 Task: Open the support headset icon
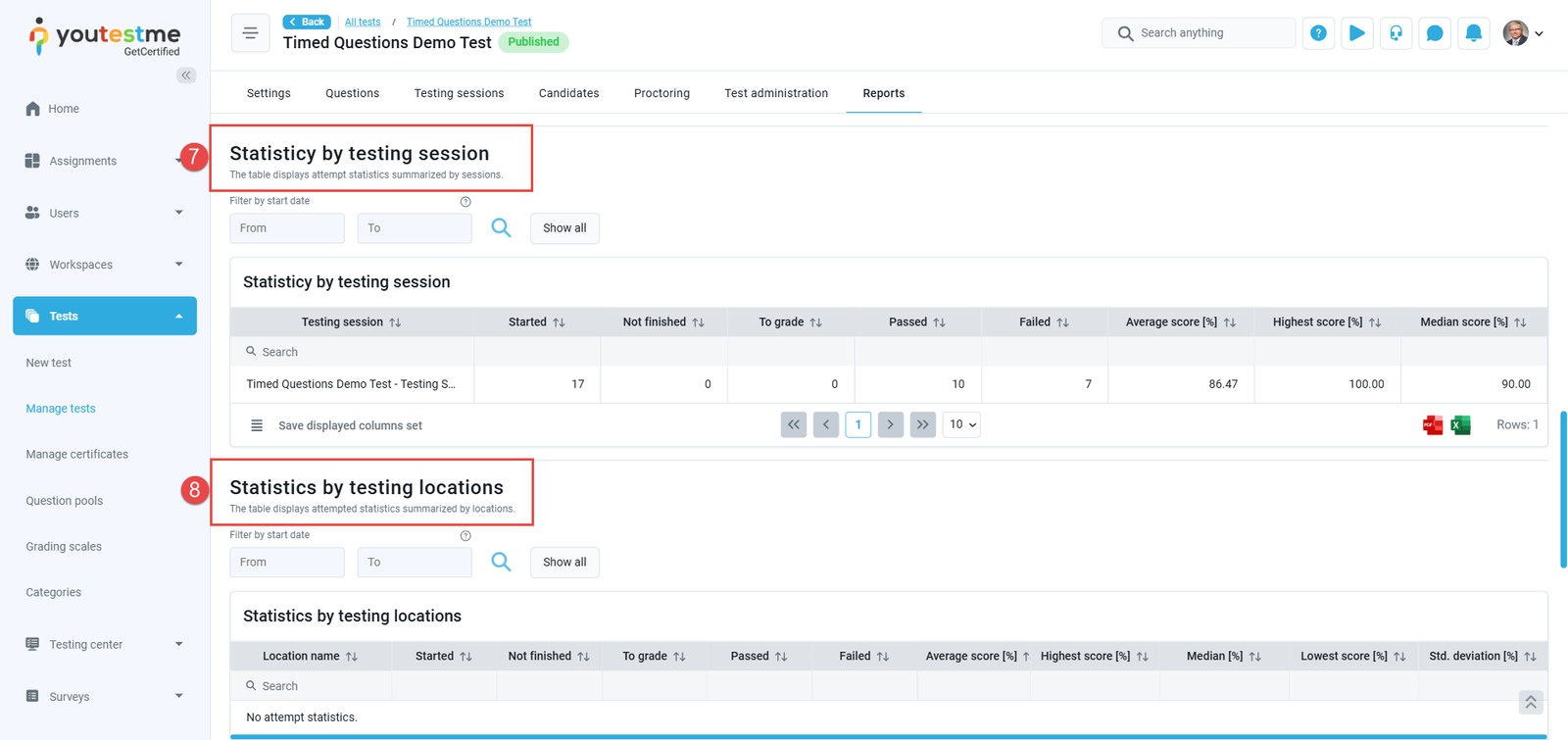[1396, 33]
